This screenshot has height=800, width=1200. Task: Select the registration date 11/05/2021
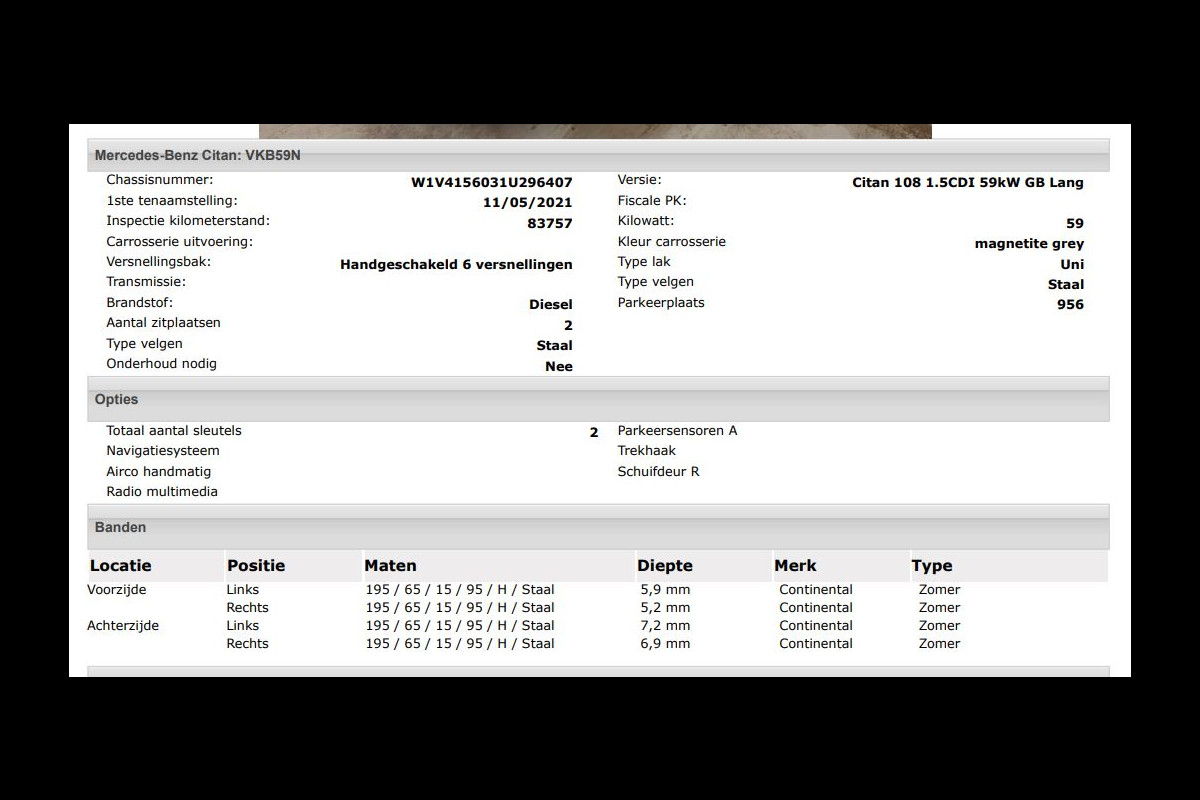point(528,203)
